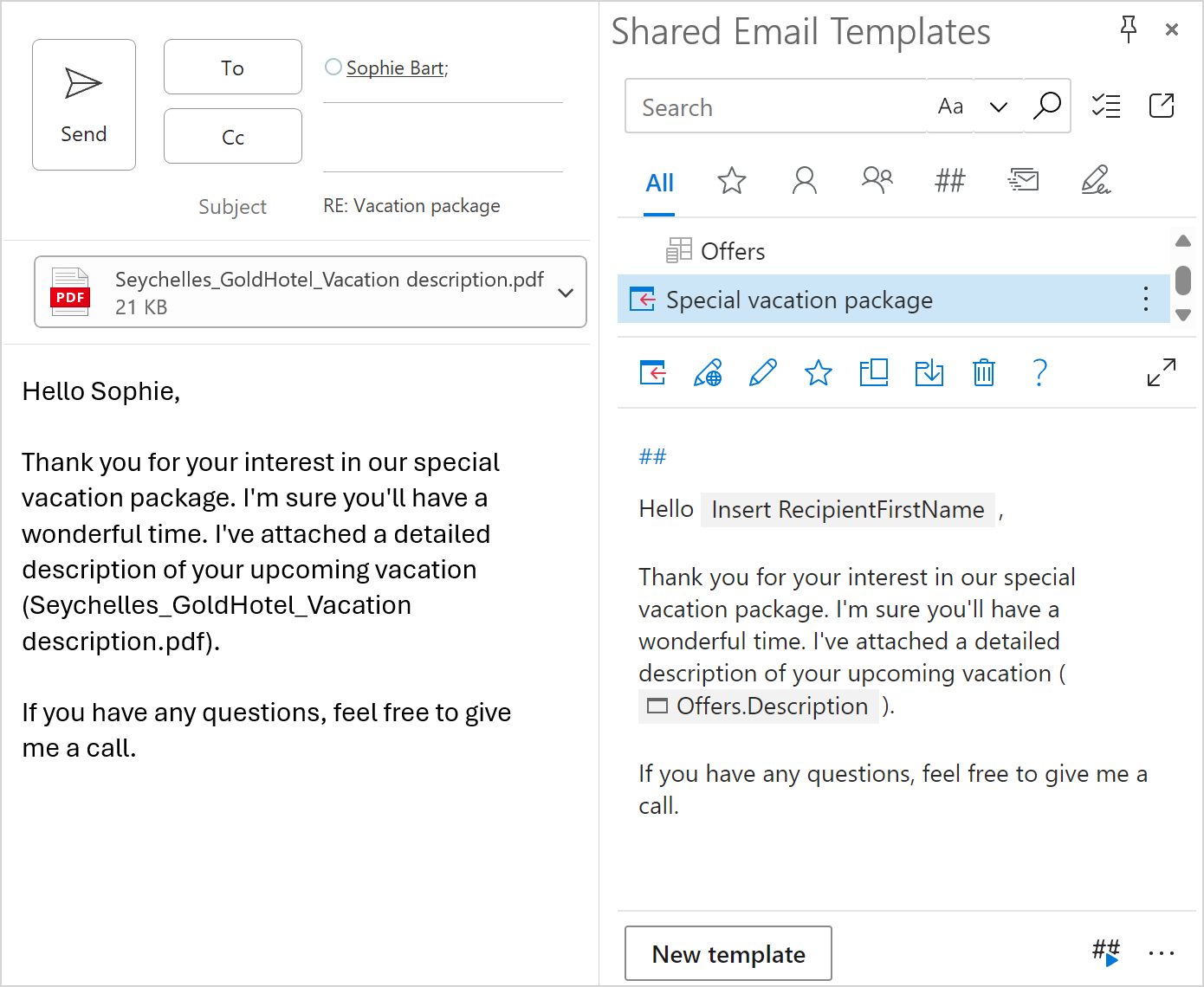
Task: Edit template with pencil icon
Action: coord(763,372)
